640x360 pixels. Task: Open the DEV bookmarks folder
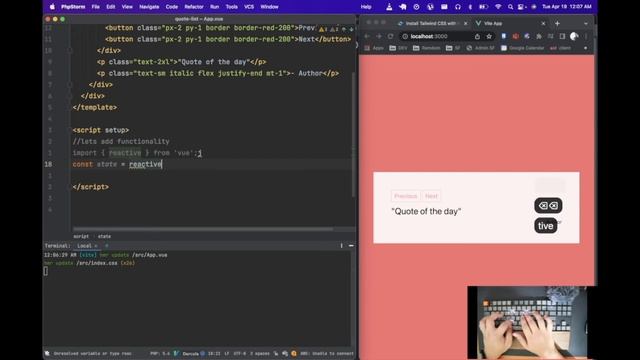point(399,48)
